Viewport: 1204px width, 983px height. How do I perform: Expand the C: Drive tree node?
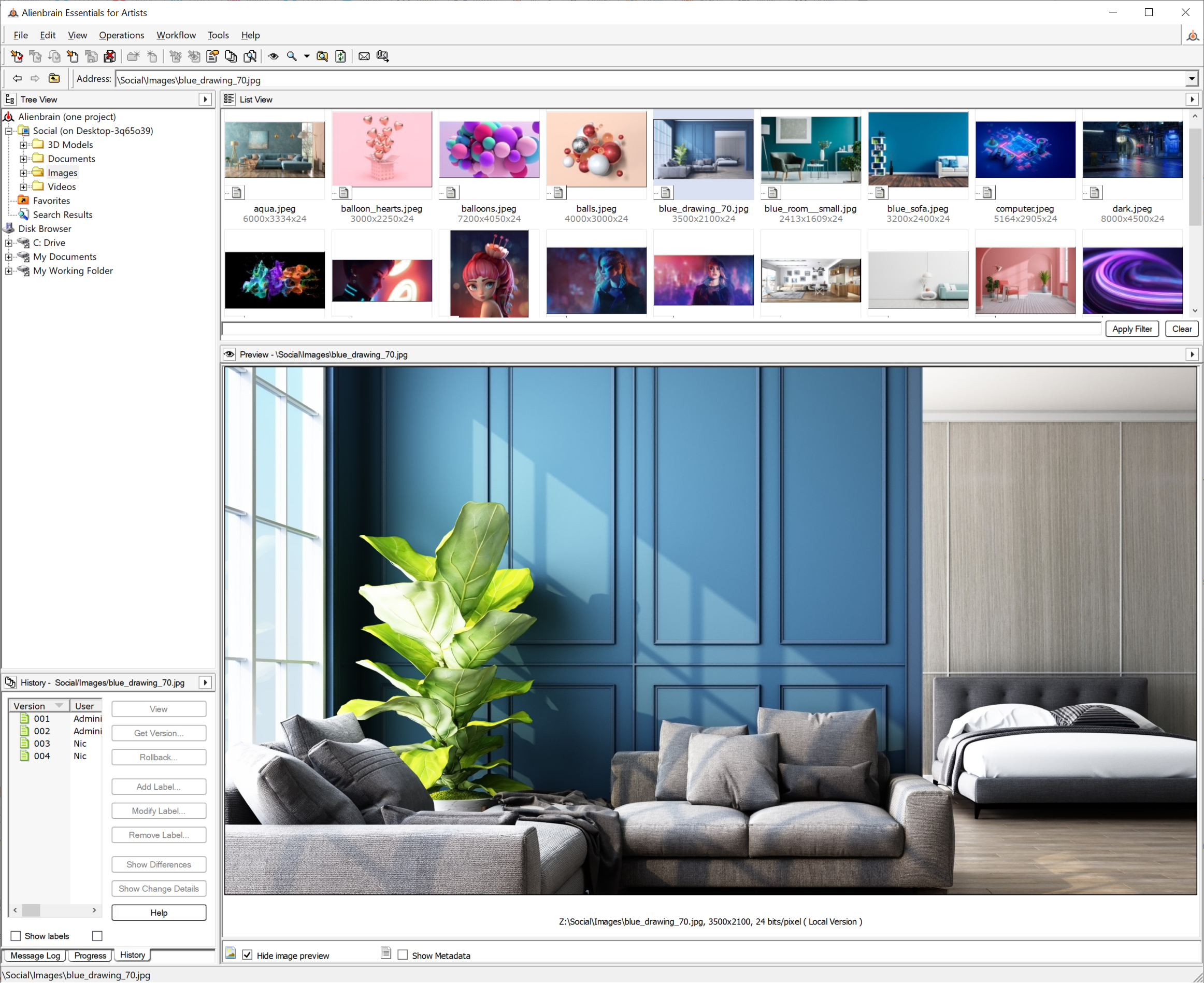[x=8, y=243]
